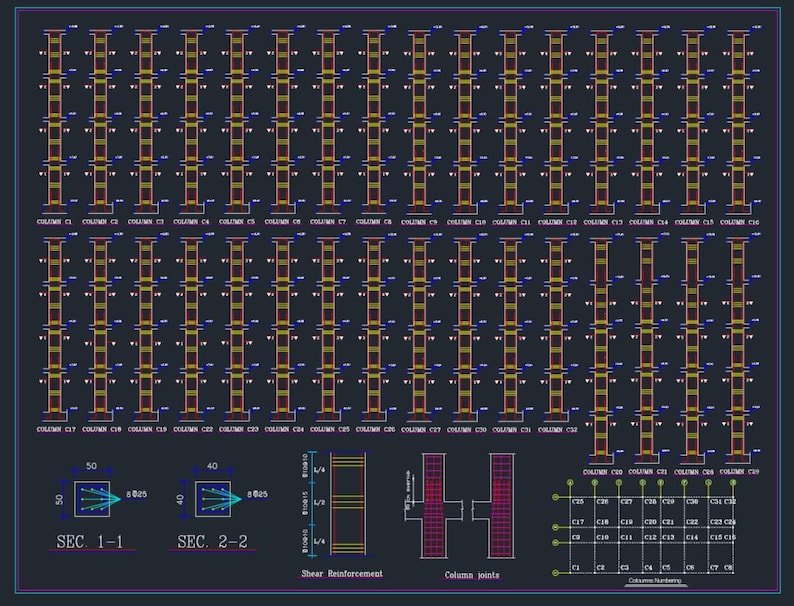Select the COLUMN C15 label
Image resolution: width=794 pixels, height=606 pixels.
[x=694, y=222]
